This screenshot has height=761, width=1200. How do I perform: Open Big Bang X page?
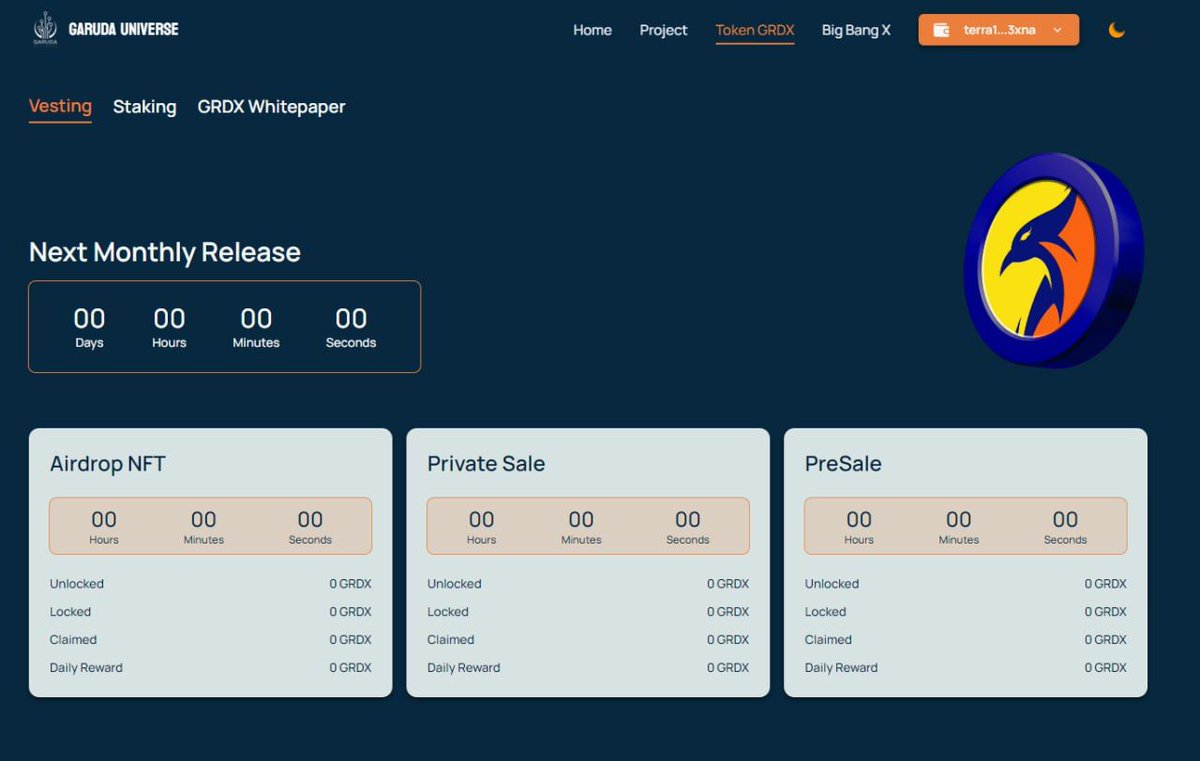pyautogui.click(x=856, y=30)
